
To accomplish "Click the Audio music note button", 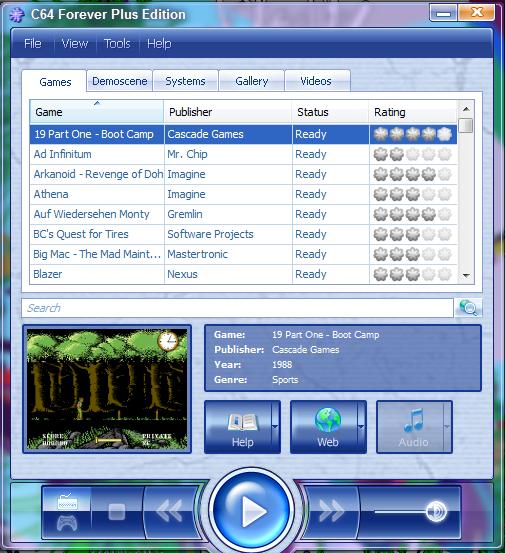I will [410, 427].
